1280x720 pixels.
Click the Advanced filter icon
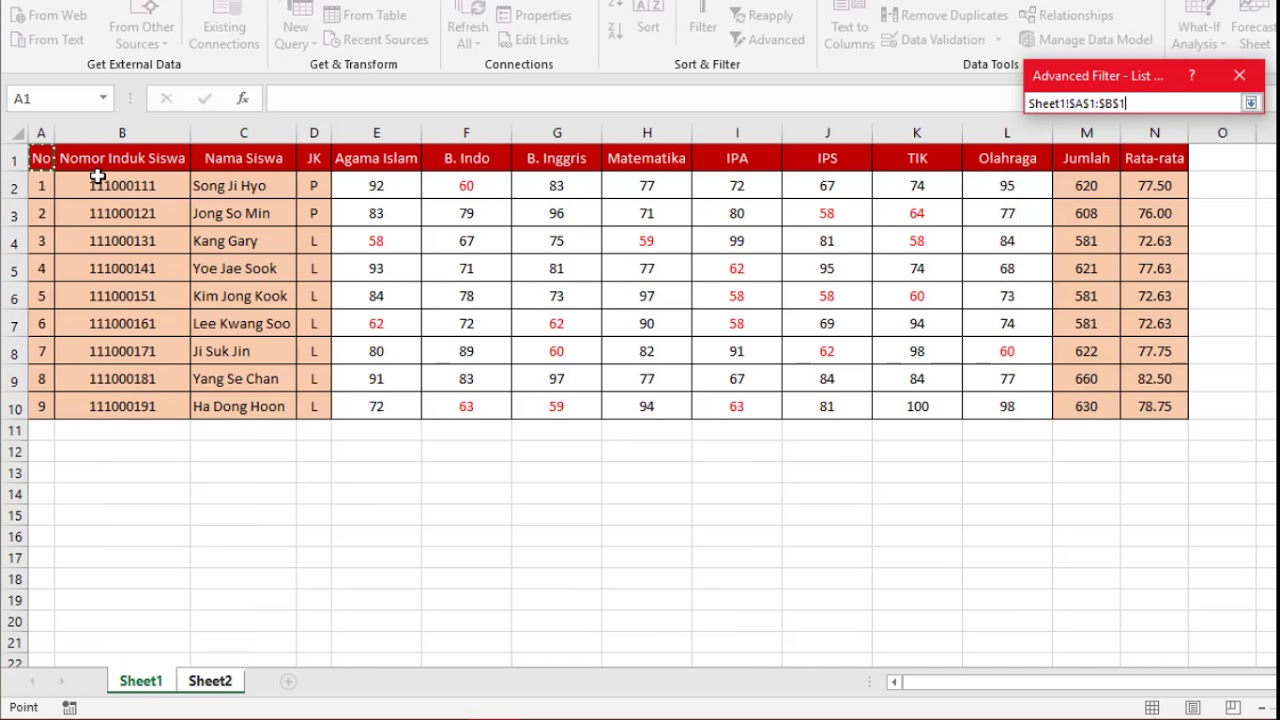pos(737,40)
